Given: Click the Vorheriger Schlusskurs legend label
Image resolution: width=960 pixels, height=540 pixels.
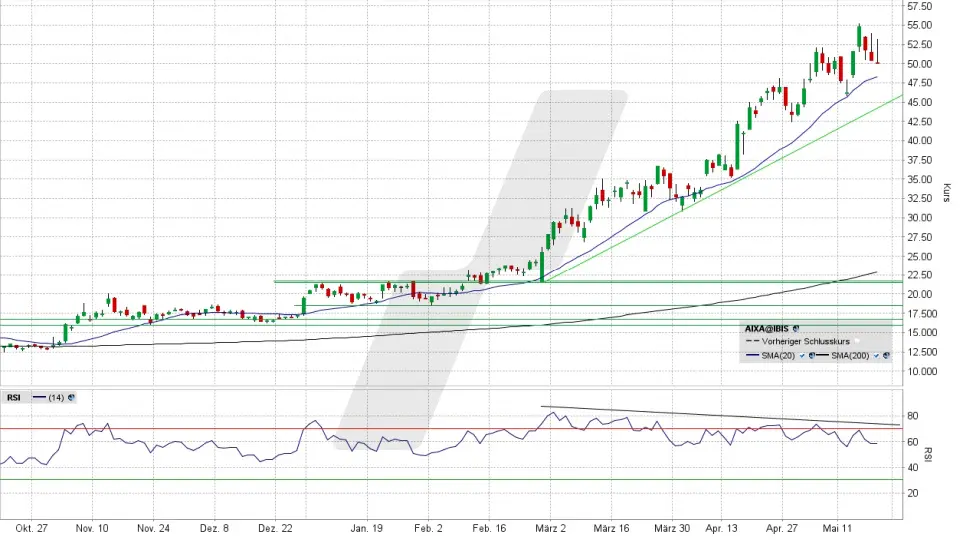Looking at the screenshot, I should pos(806,342).
